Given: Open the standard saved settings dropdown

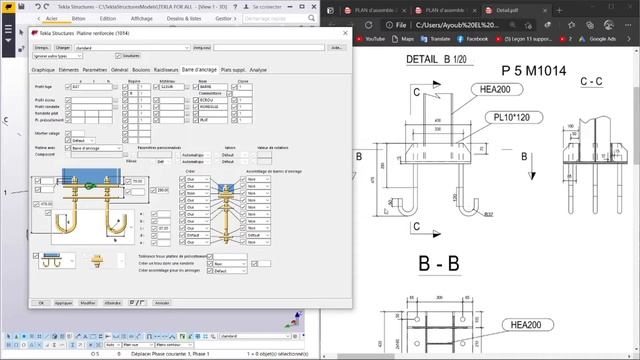Looking at the screenshot, I should coord(133,48).
